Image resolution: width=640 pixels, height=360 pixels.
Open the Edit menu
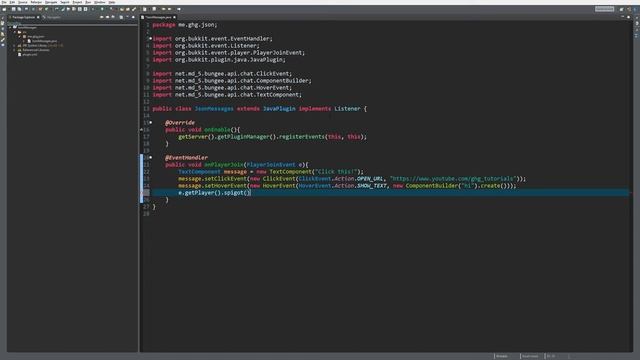coord(12,2)
